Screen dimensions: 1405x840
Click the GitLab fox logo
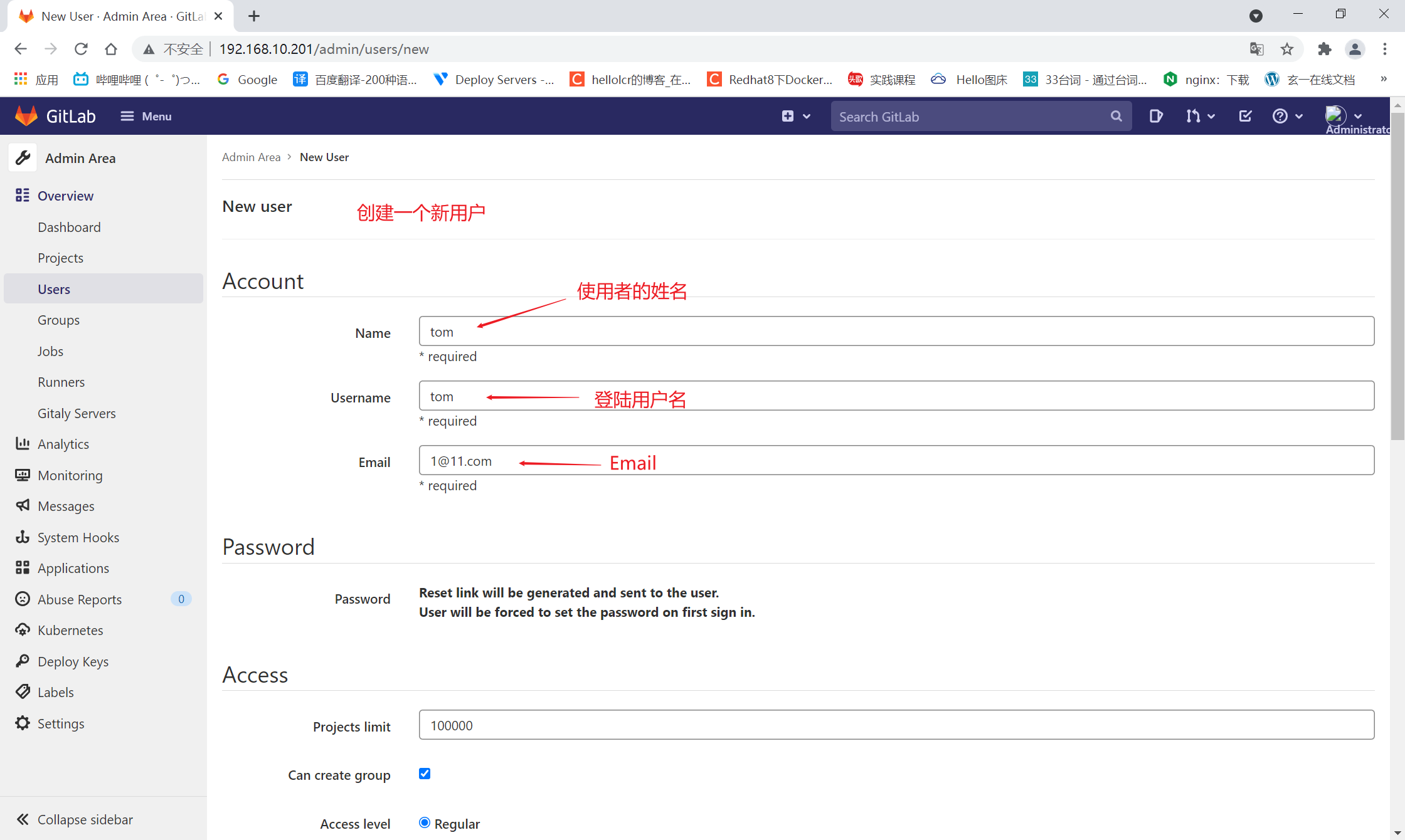pos(27,116)
